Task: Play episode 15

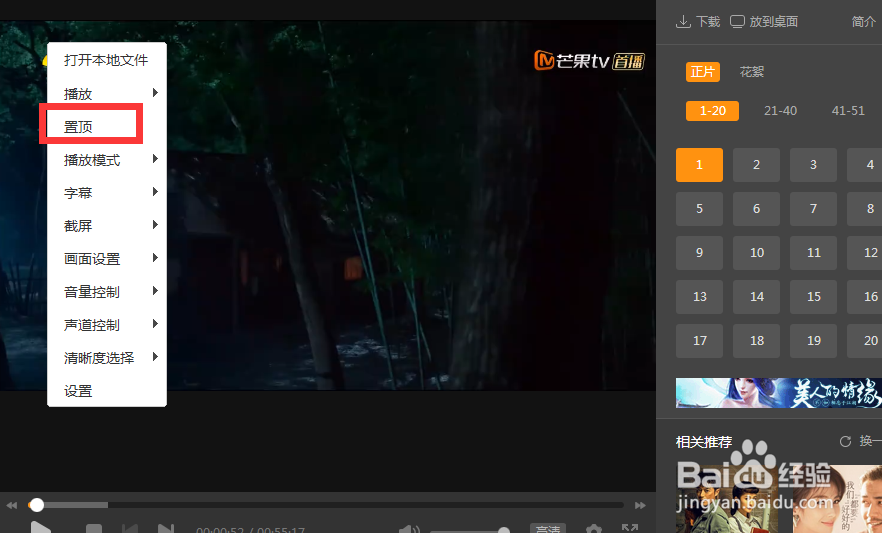Action: pos(813,296)
